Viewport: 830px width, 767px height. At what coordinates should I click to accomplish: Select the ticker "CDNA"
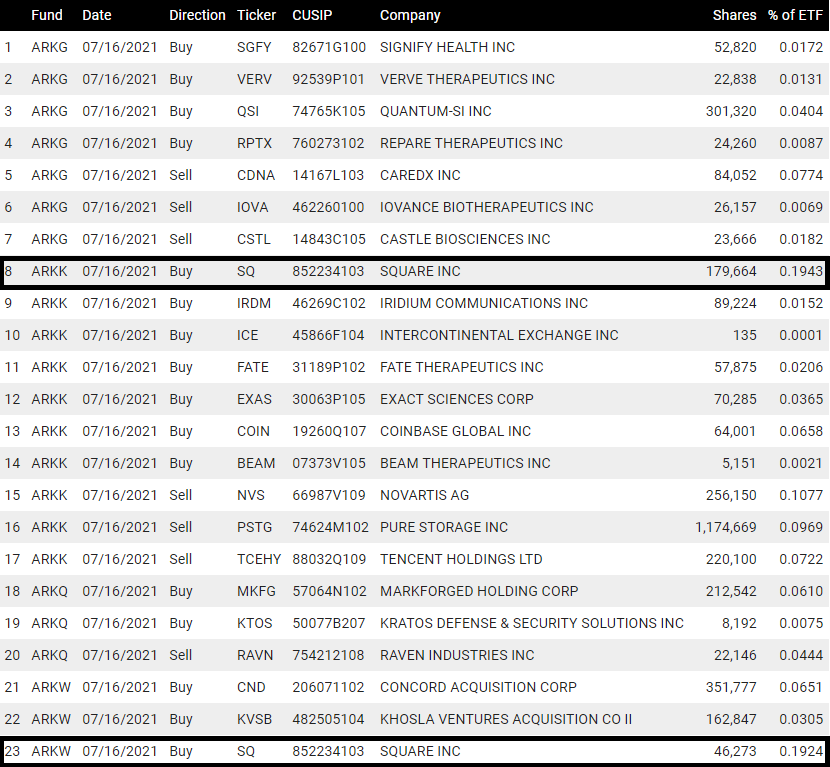click(256, 175)
